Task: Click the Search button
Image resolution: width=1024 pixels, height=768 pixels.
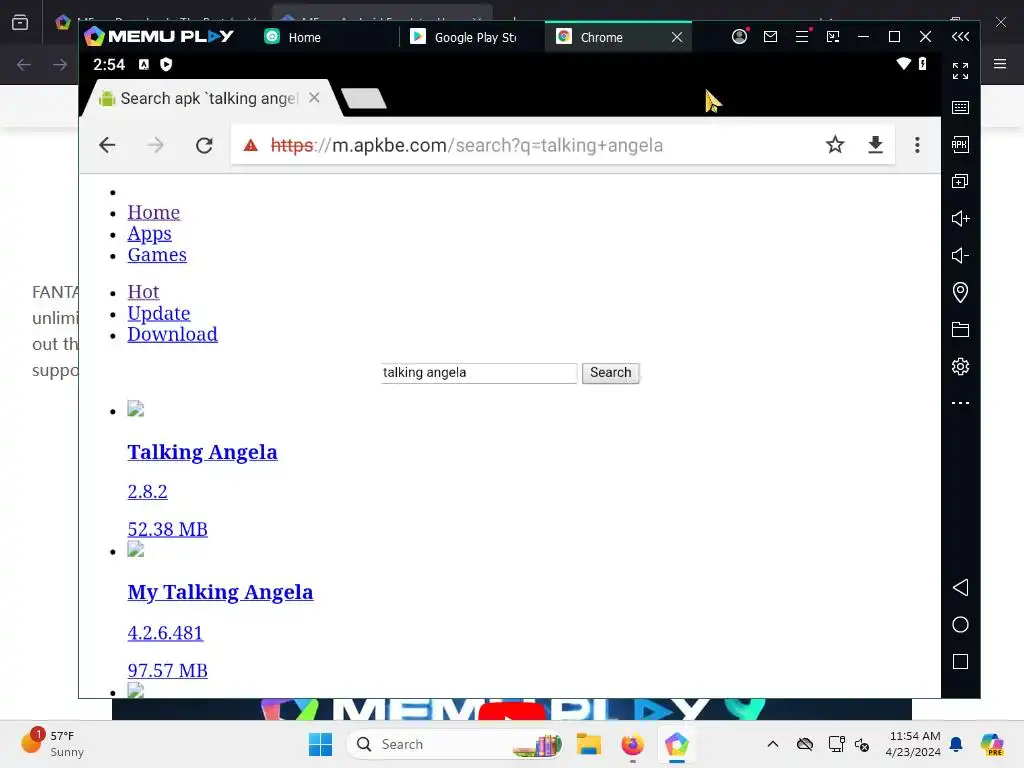Action: (x=610, y=373)
